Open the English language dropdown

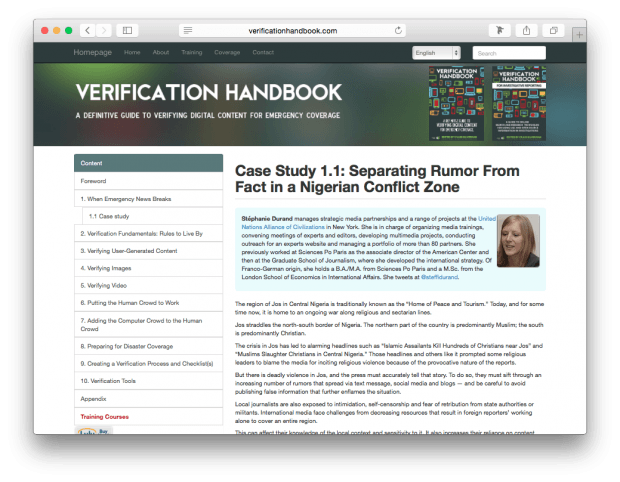[x=436, y=52]
